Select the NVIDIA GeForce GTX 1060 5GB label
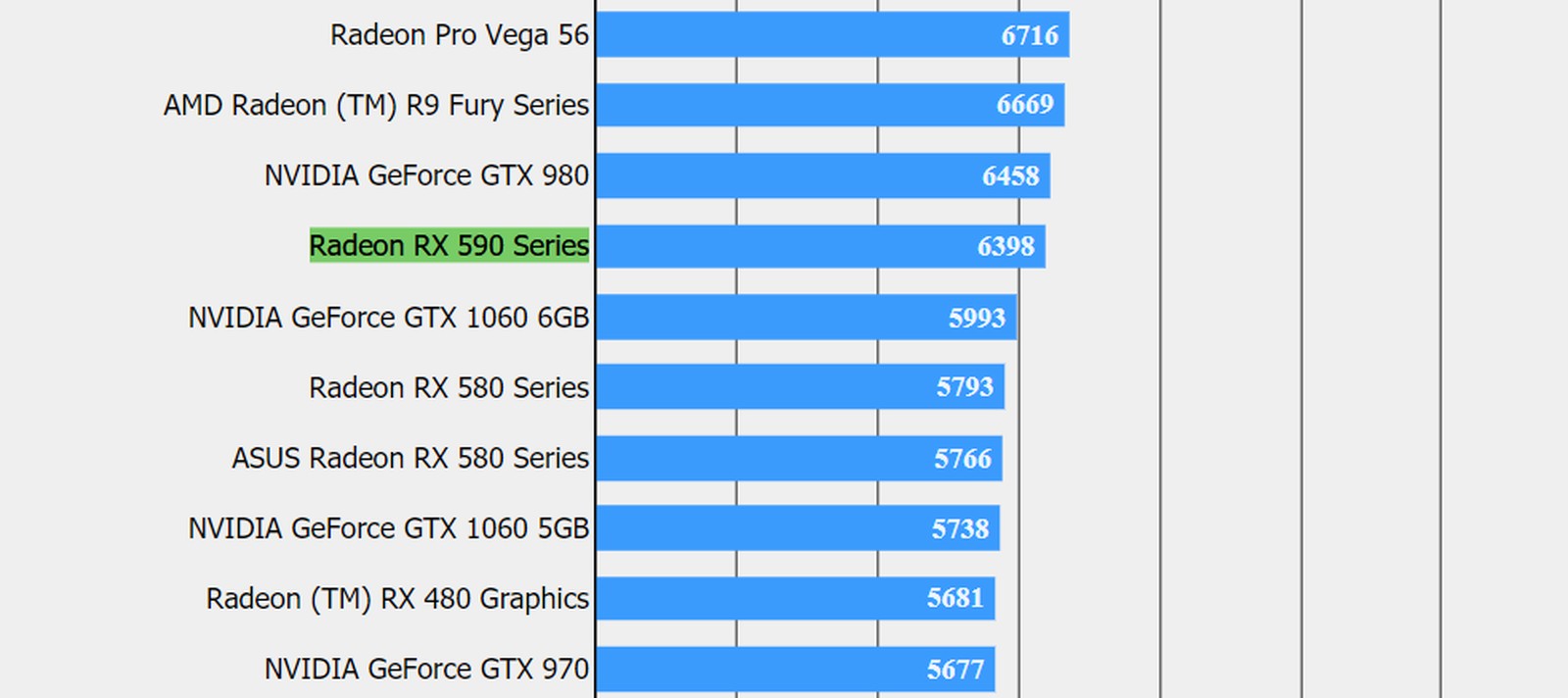1568x698 pixels. 388,528
